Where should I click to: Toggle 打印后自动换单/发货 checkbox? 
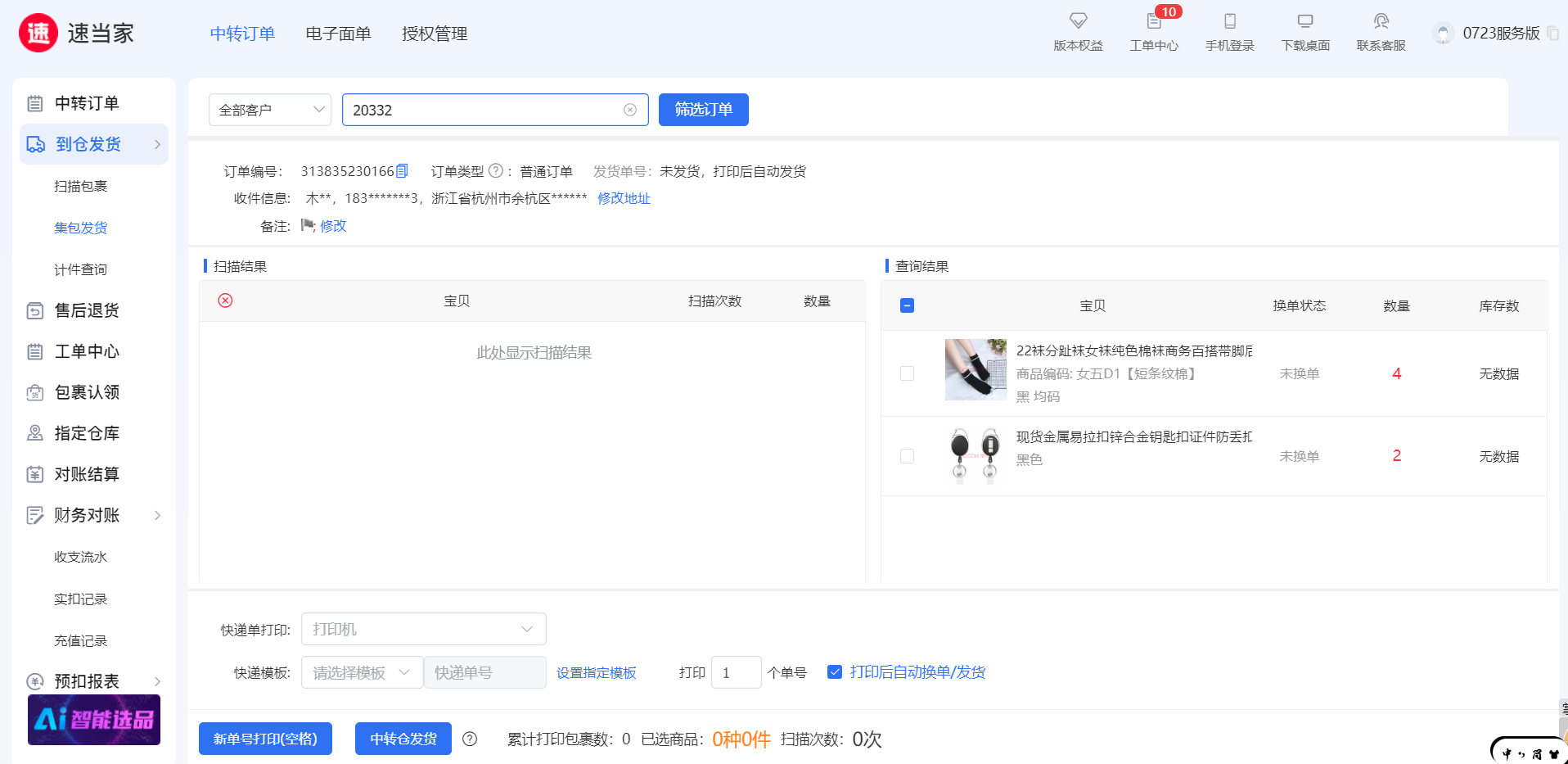click(835, 672)
